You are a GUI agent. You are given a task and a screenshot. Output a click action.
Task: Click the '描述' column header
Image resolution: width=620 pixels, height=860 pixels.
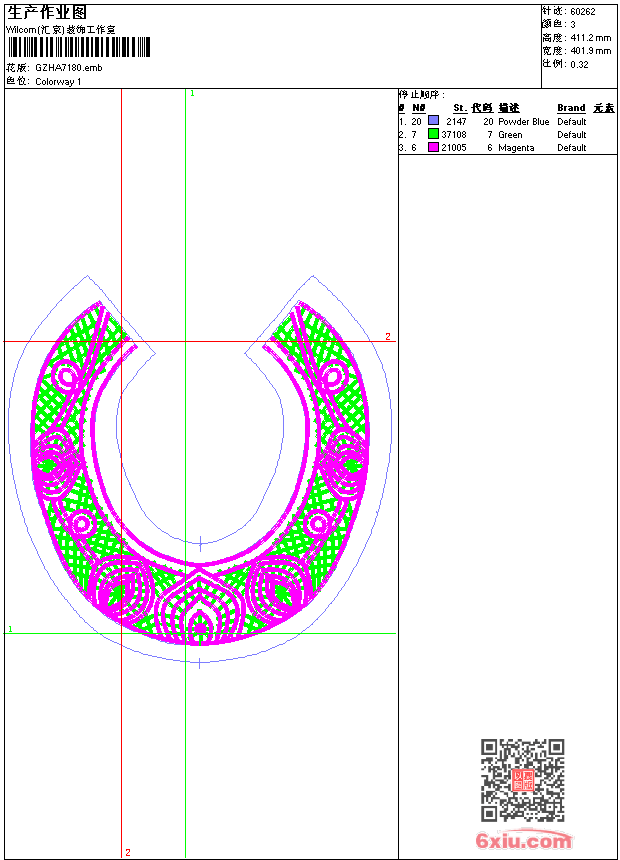point(509,108)
